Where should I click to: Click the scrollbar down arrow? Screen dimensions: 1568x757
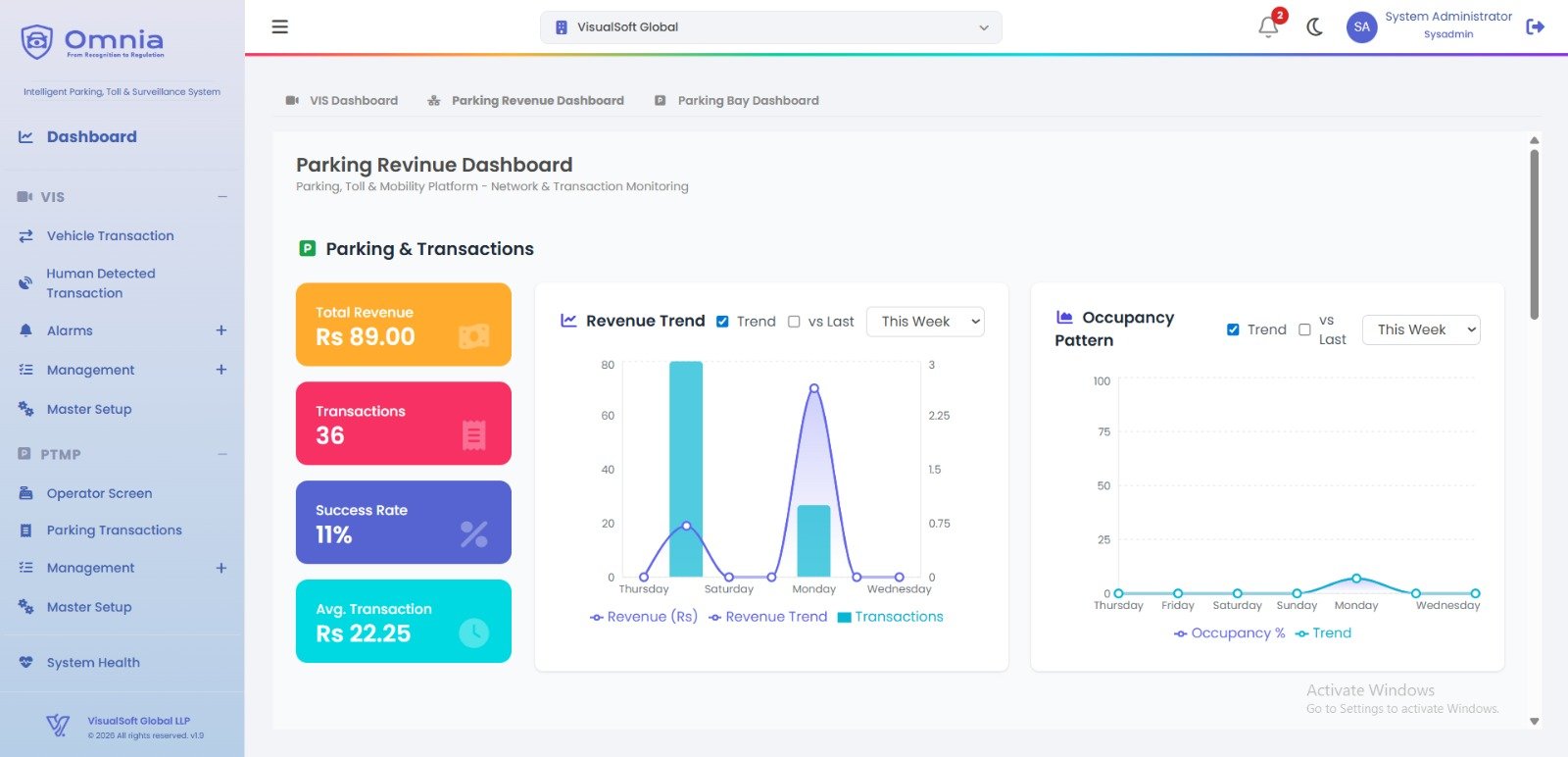coord(1535,721)
